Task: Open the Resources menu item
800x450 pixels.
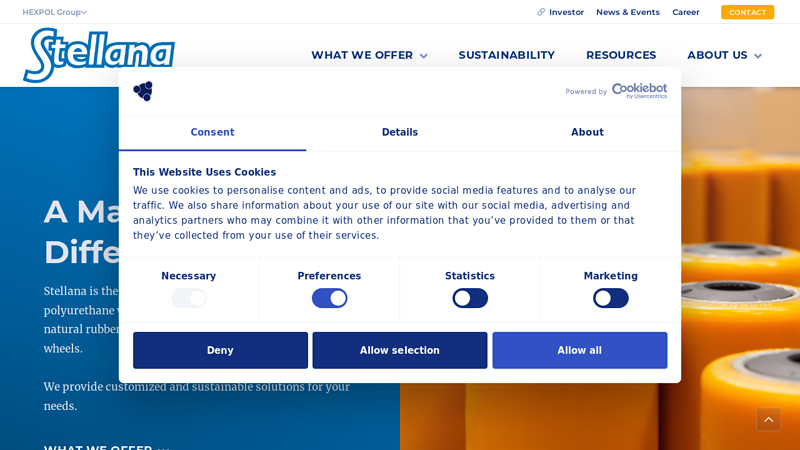Action: pos(621,55)
